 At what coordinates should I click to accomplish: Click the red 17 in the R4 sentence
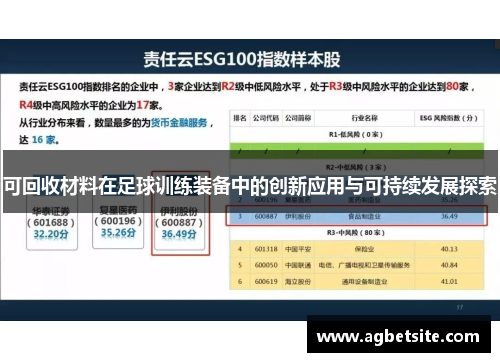pyautogui.click(x=143, y=105)
